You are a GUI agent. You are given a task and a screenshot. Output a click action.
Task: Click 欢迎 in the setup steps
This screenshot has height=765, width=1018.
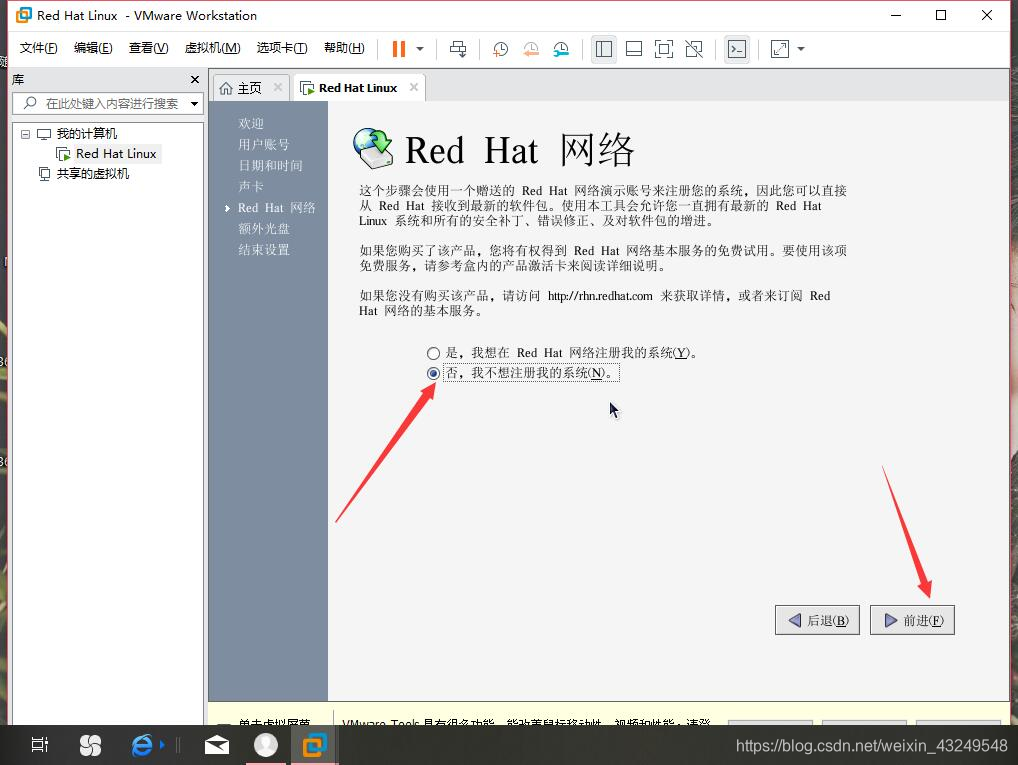(x=251, y=123)
